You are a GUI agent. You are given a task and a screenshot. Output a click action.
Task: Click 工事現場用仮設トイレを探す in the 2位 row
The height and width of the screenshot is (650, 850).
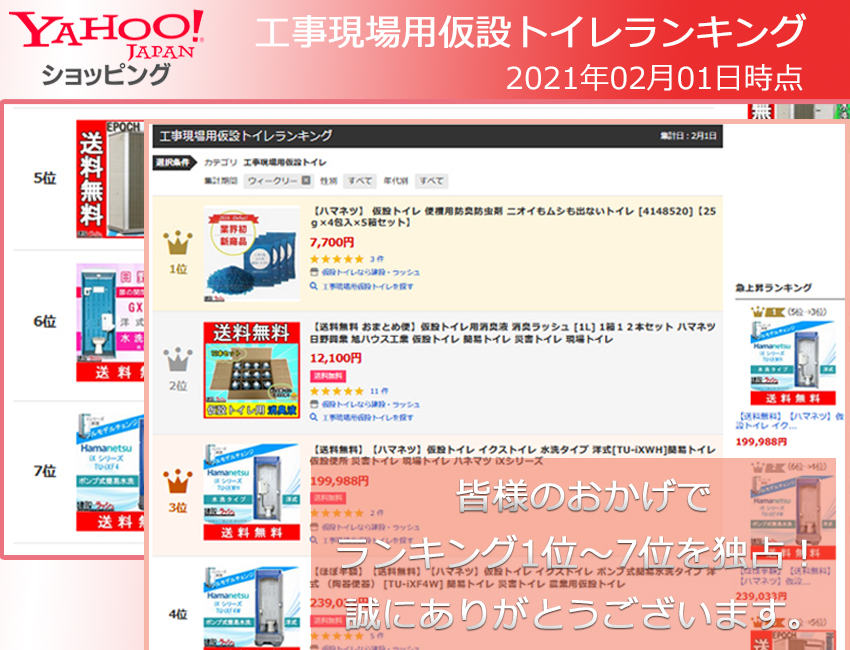368,418
